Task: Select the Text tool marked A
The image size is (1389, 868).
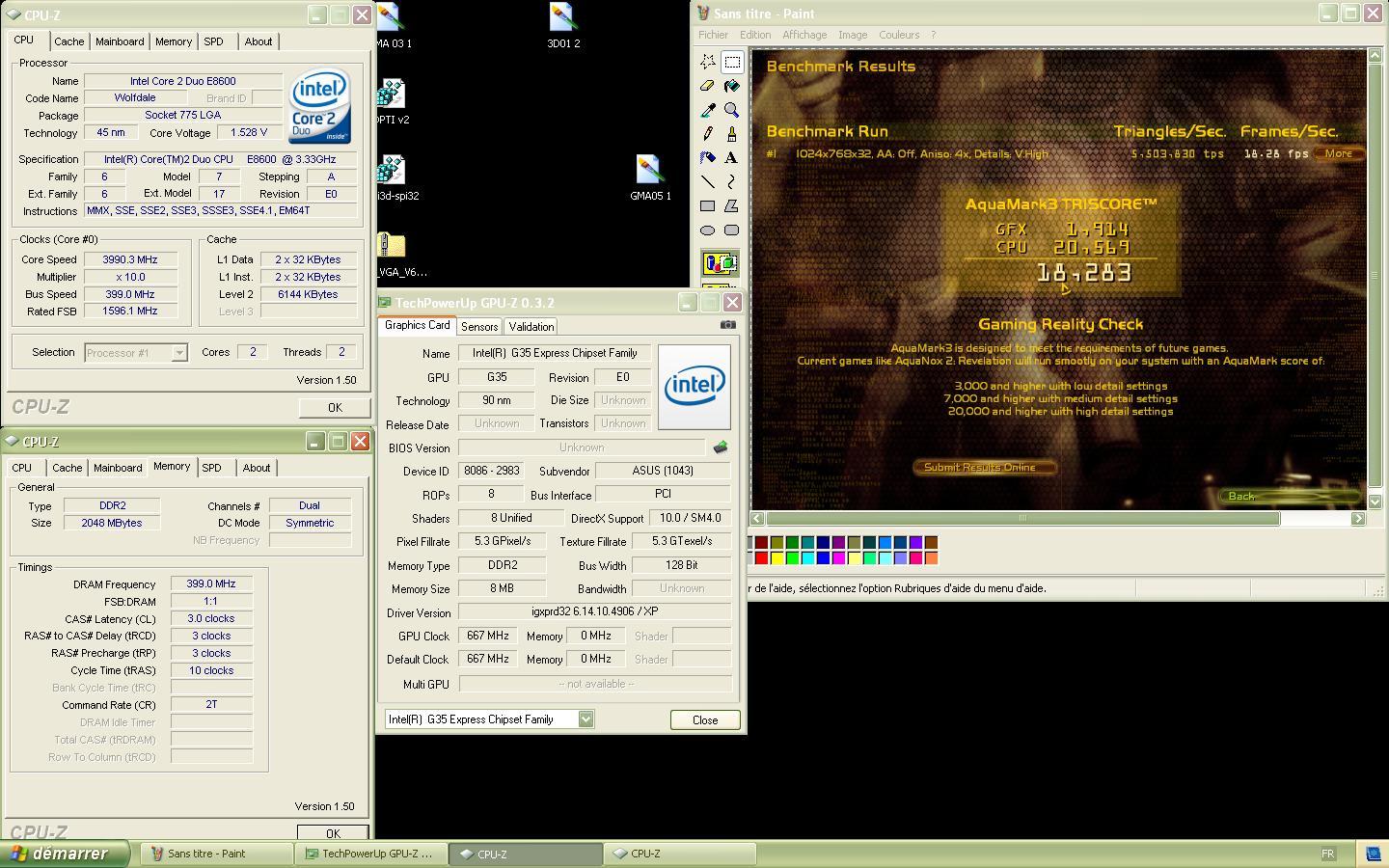Action: 732,157
